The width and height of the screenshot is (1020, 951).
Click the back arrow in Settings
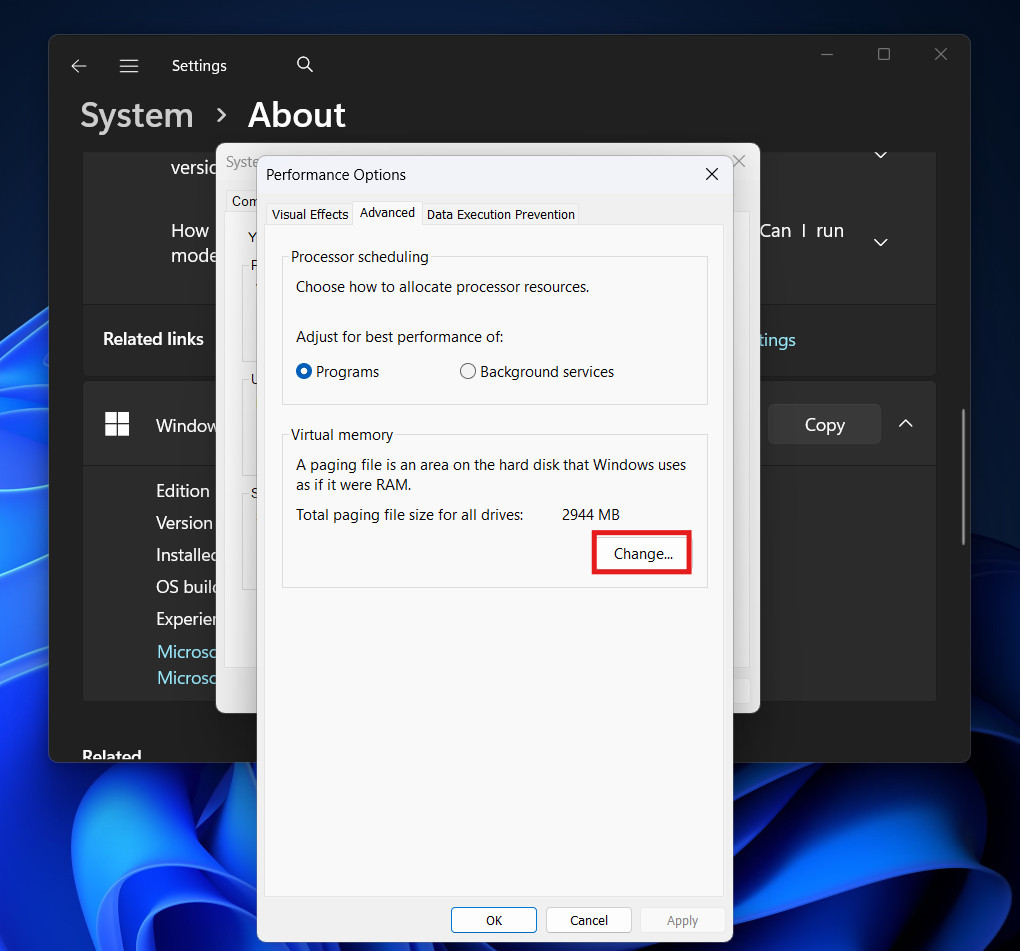point(79,66)
